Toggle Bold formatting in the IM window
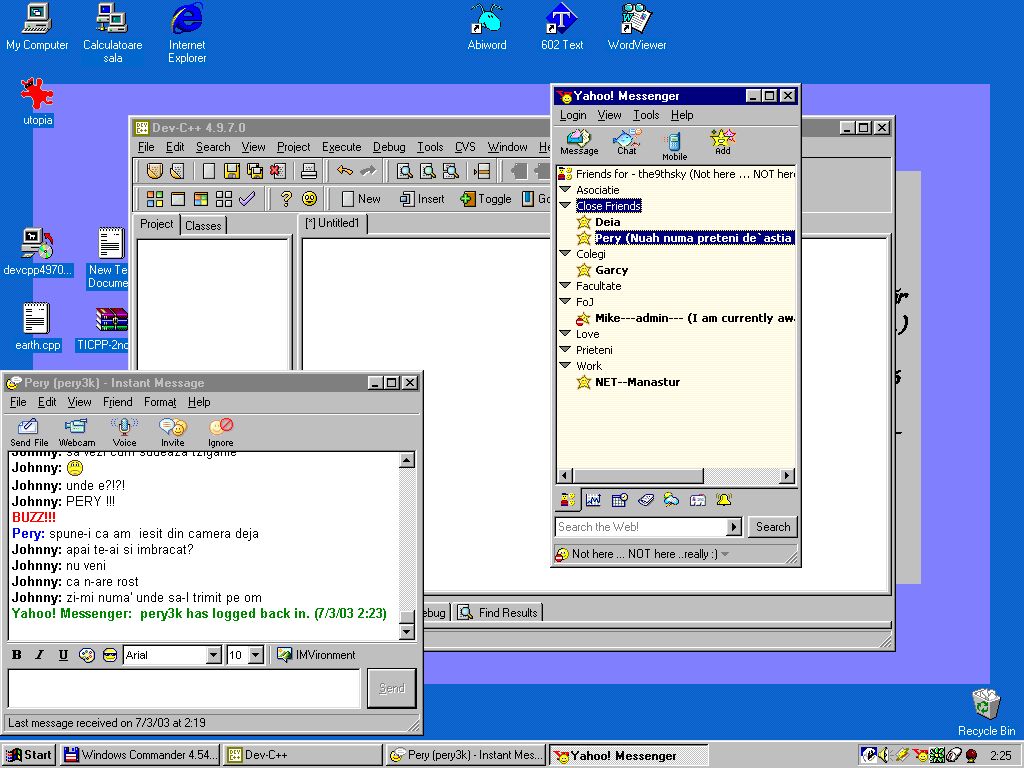The image size is (1024, 768). click(17, 655)
